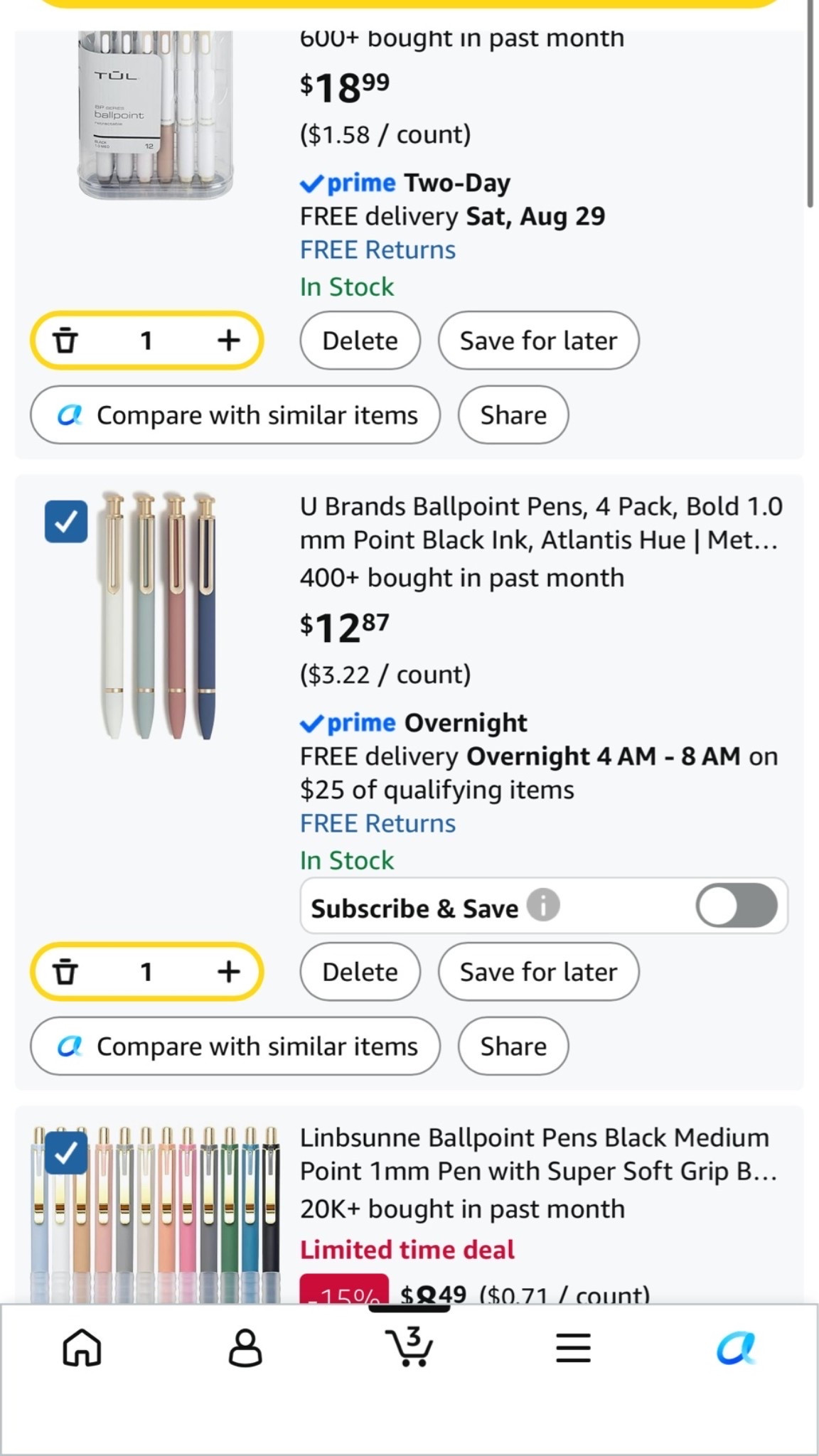Open the Rufus assistant icon in bottom bar
819x1456 pixels.
[736, 1348]
